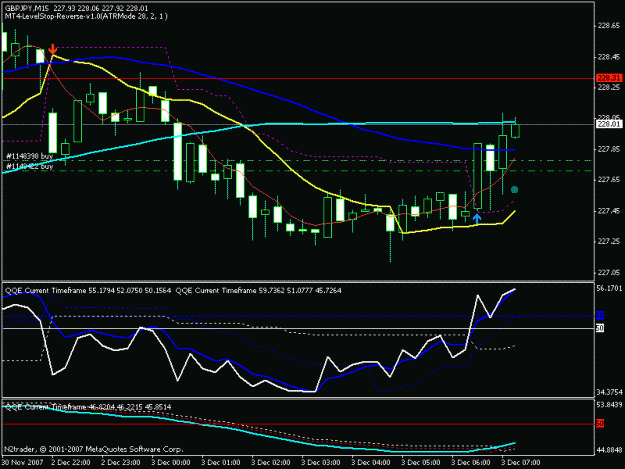The height and width of the screenshot is (469, 625).
Task: Select the red 228.31 price label
Action: point(609,78)
